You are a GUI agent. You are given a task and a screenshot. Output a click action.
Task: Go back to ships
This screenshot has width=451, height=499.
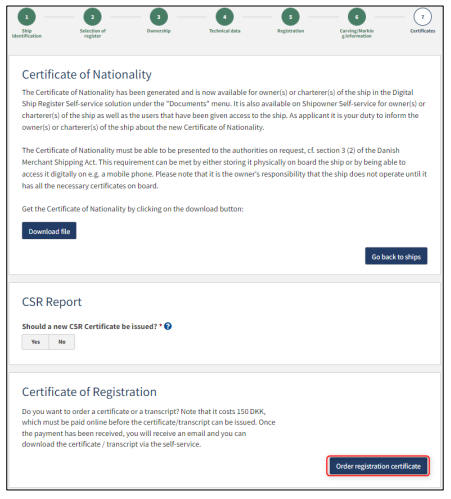396,256
